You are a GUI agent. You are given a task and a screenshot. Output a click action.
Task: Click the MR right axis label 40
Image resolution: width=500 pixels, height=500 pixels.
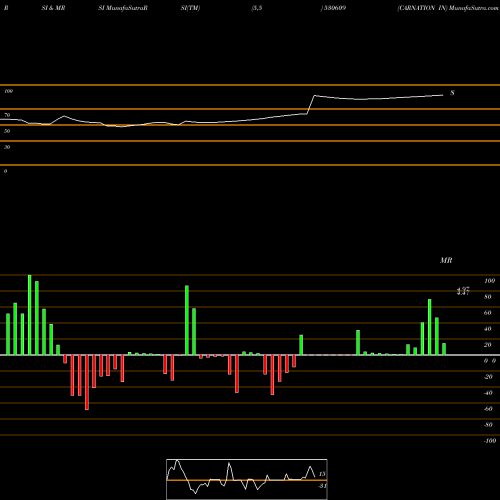click(488, 329)
